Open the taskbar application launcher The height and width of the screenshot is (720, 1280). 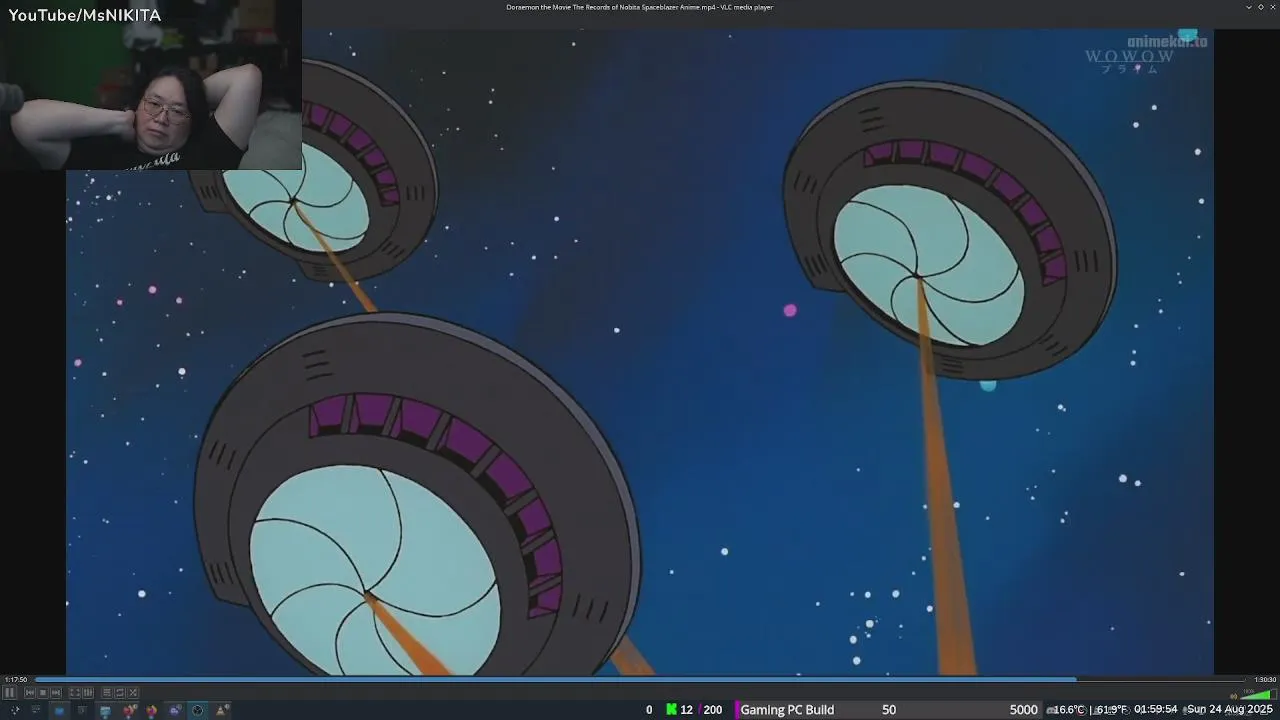[x=14, y=710]
